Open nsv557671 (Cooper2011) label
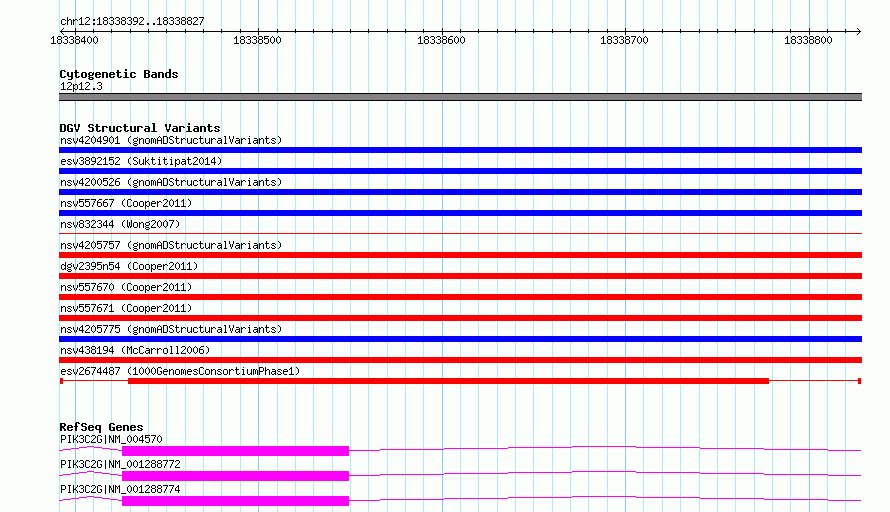The image size is (890, 512). [126, 308]
